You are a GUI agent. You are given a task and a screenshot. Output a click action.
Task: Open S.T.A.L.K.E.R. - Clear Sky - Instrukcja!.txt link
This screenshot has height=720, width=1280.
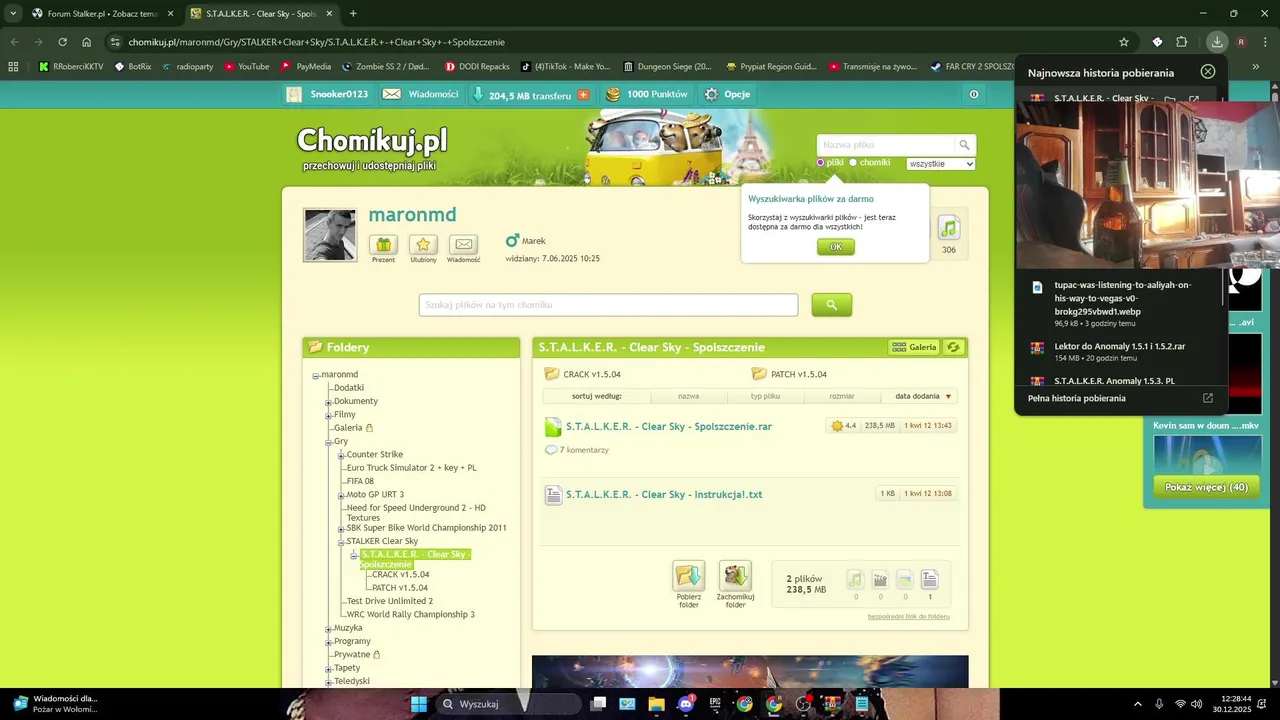[664, 494]
